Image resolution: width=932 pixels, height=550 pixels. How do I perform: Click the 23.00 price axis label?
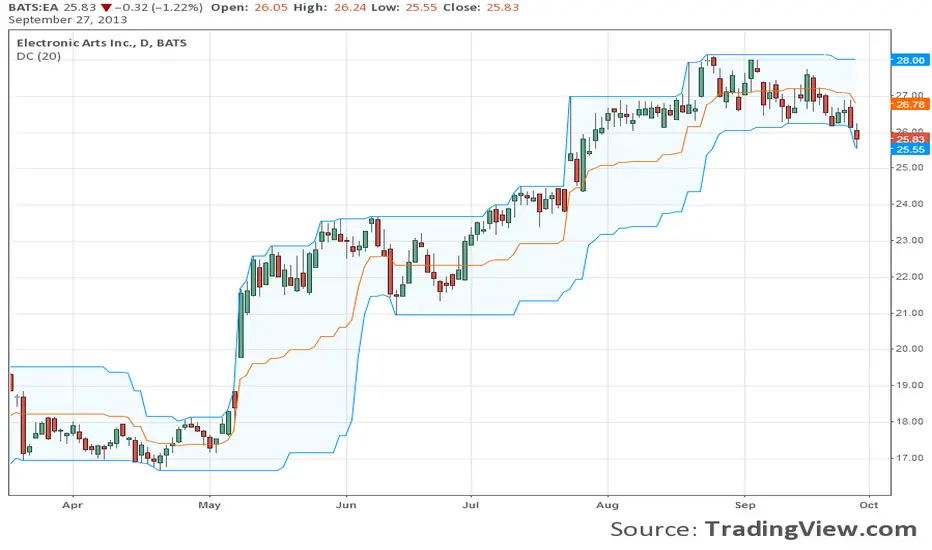pyautogui.click(x=911, y=240)
